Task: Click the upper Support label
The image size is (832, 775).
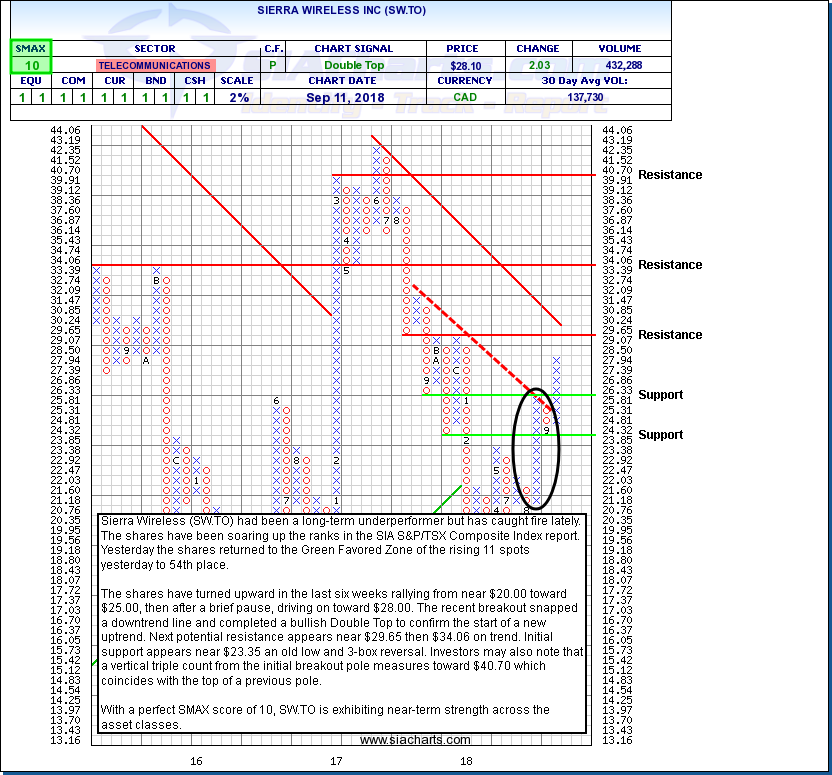Action: [x=661, y=395]
